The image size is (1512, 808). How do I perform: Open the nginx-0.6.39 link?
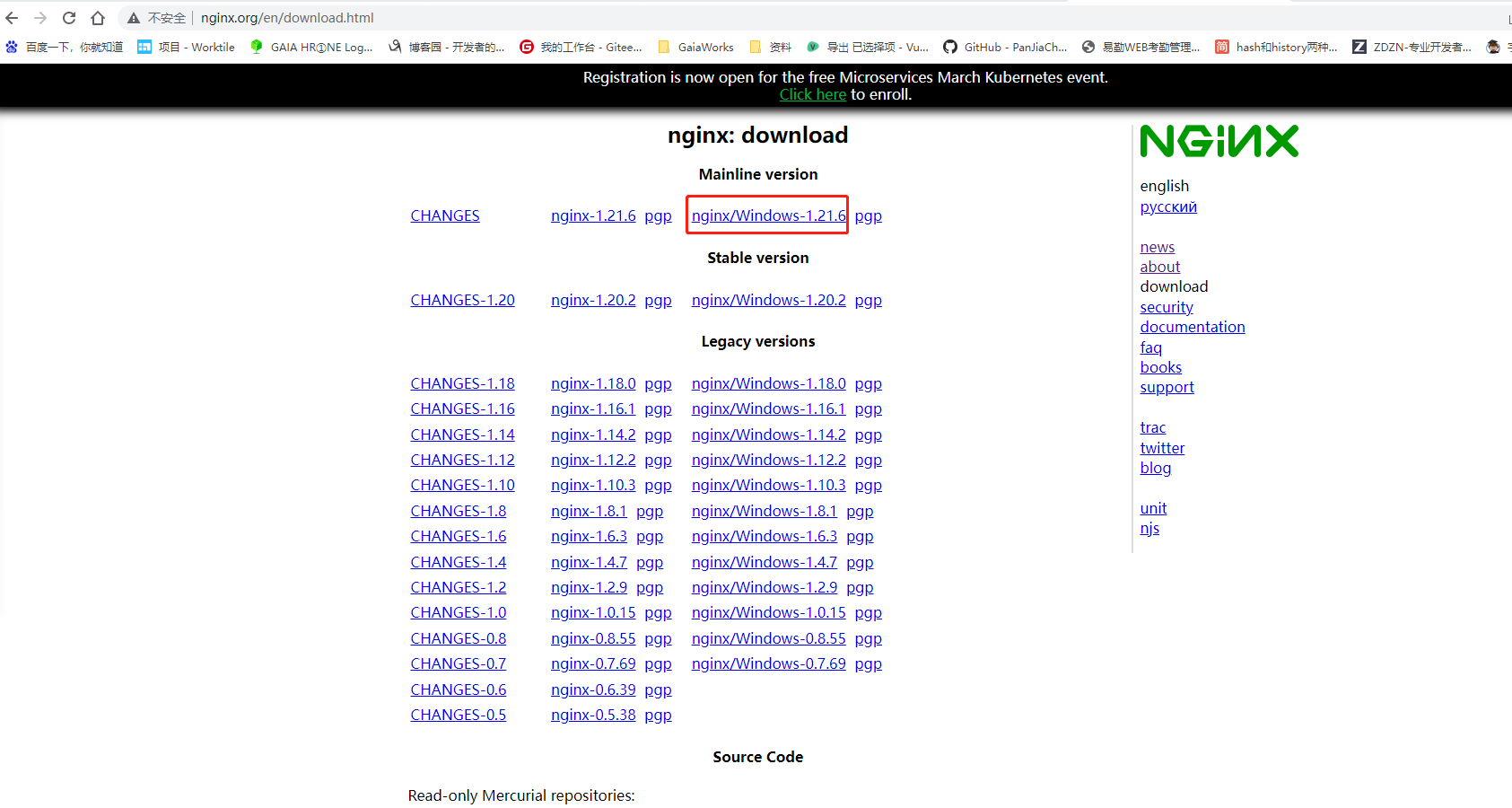click(593, 689)
